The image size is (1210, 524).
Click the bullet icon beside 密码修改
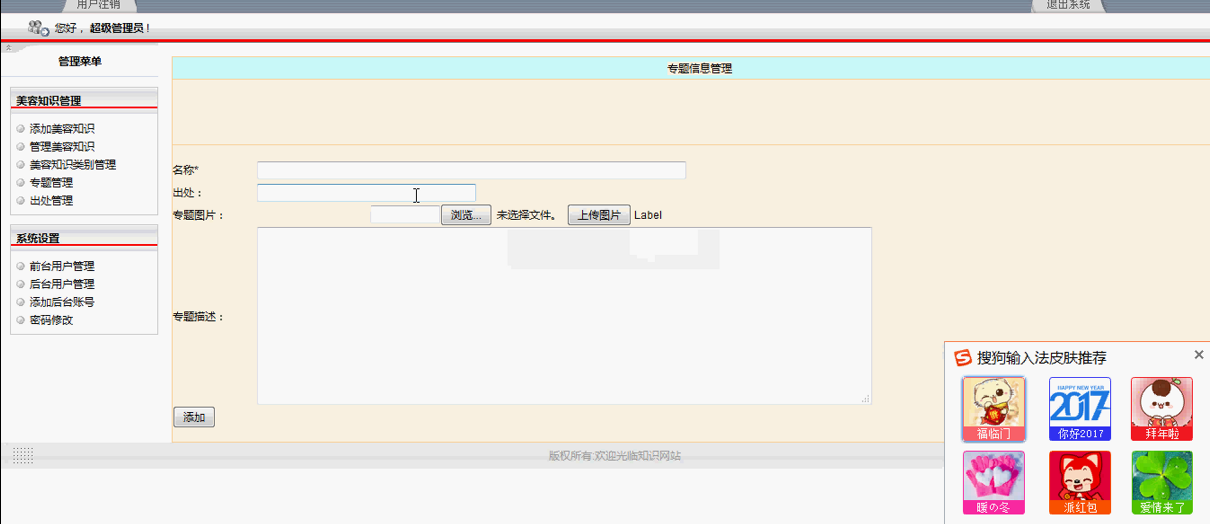point(21,320)
